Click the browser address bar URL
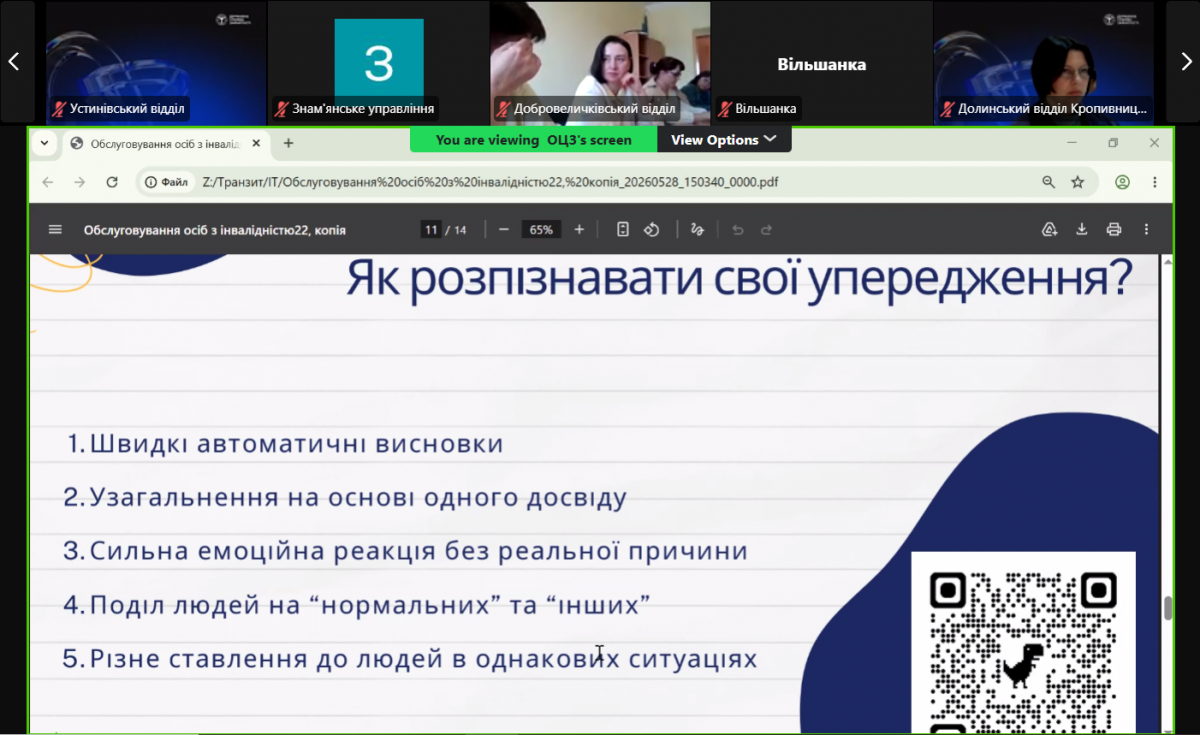 [x=490, y=182]
